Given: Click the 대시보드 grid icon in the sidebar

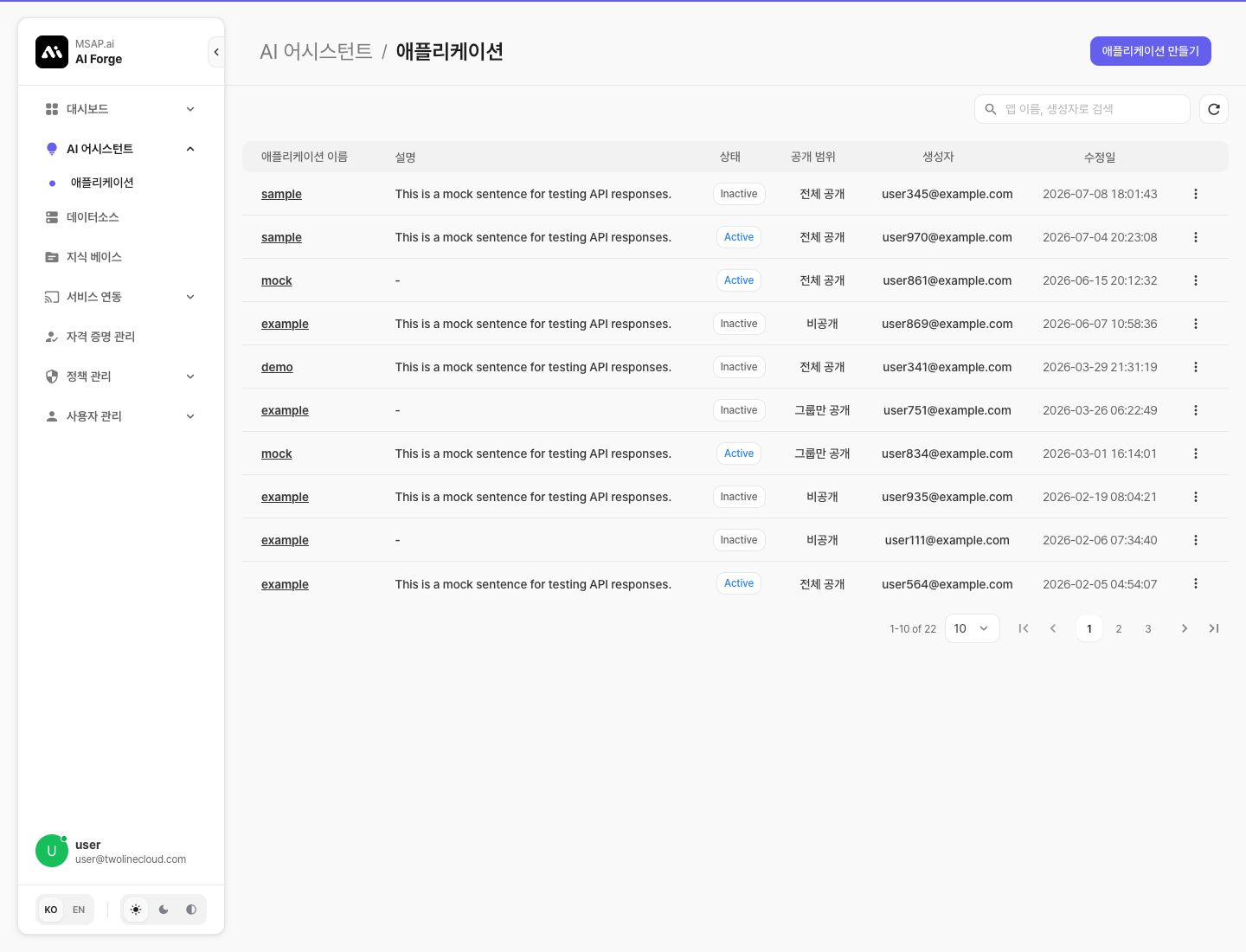Looking at the screenshot, I should coord(52,109).
